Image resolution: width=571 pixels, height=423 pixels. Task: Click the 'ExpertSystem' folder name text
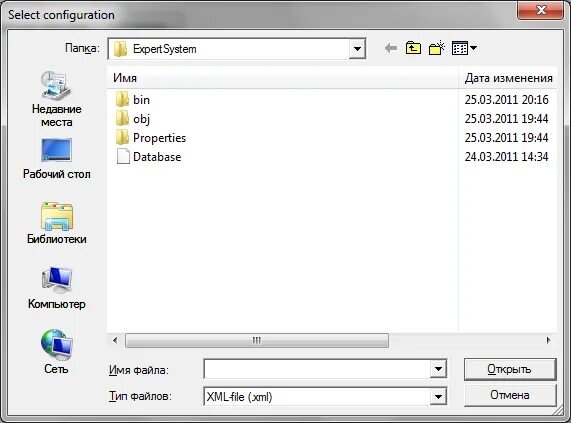(165, 49)
